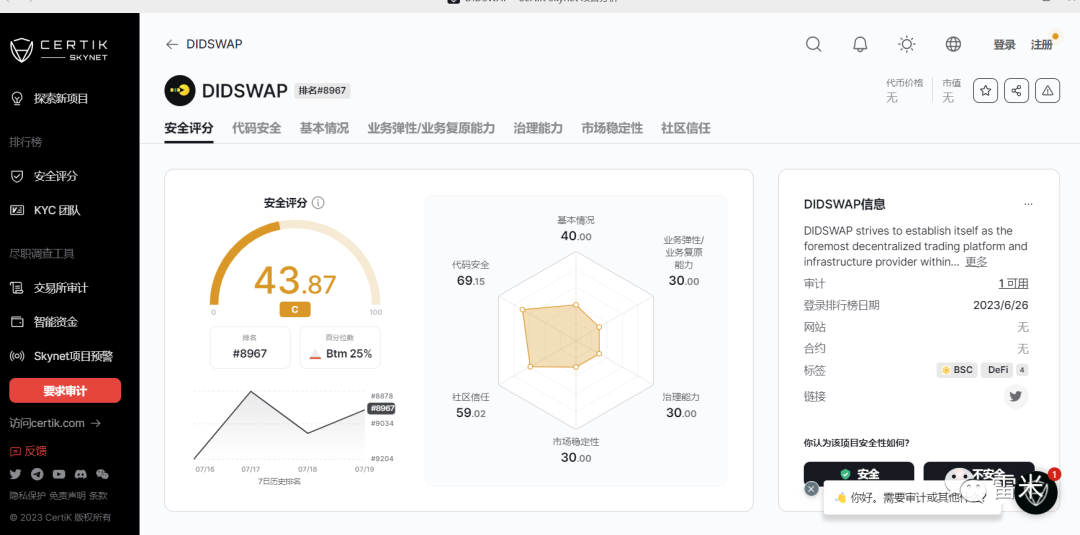Select the 安全评分 tab
1080x535 pixels.
coord(189,128)
